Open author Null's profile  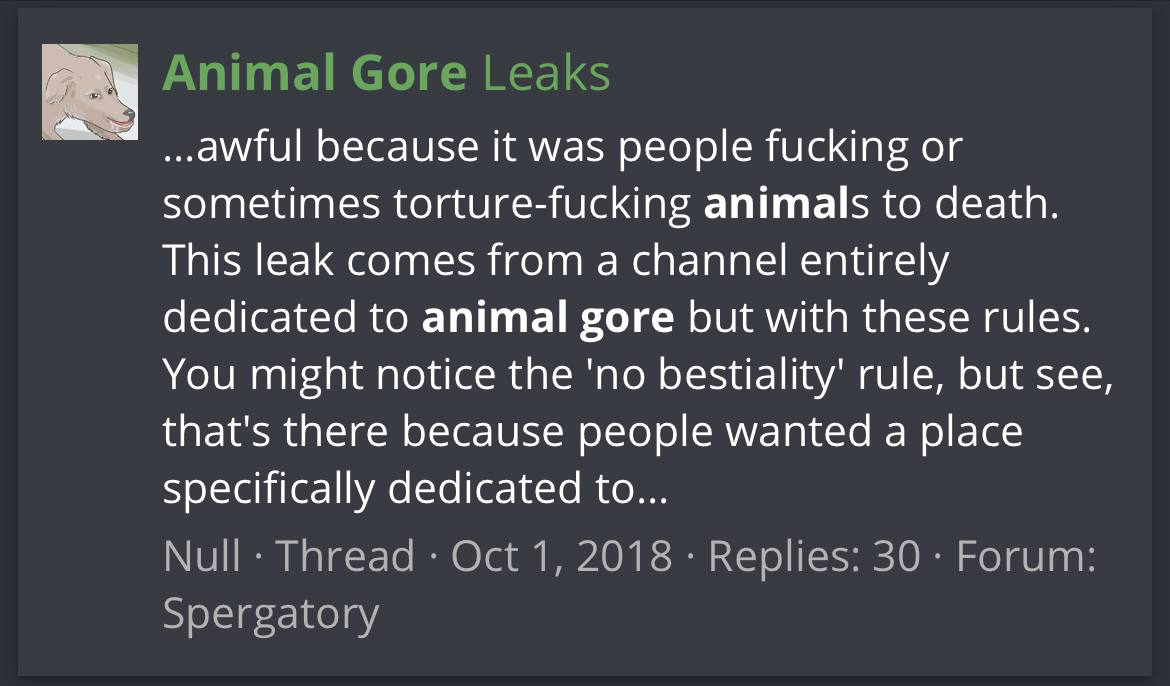tap(201, 555)
